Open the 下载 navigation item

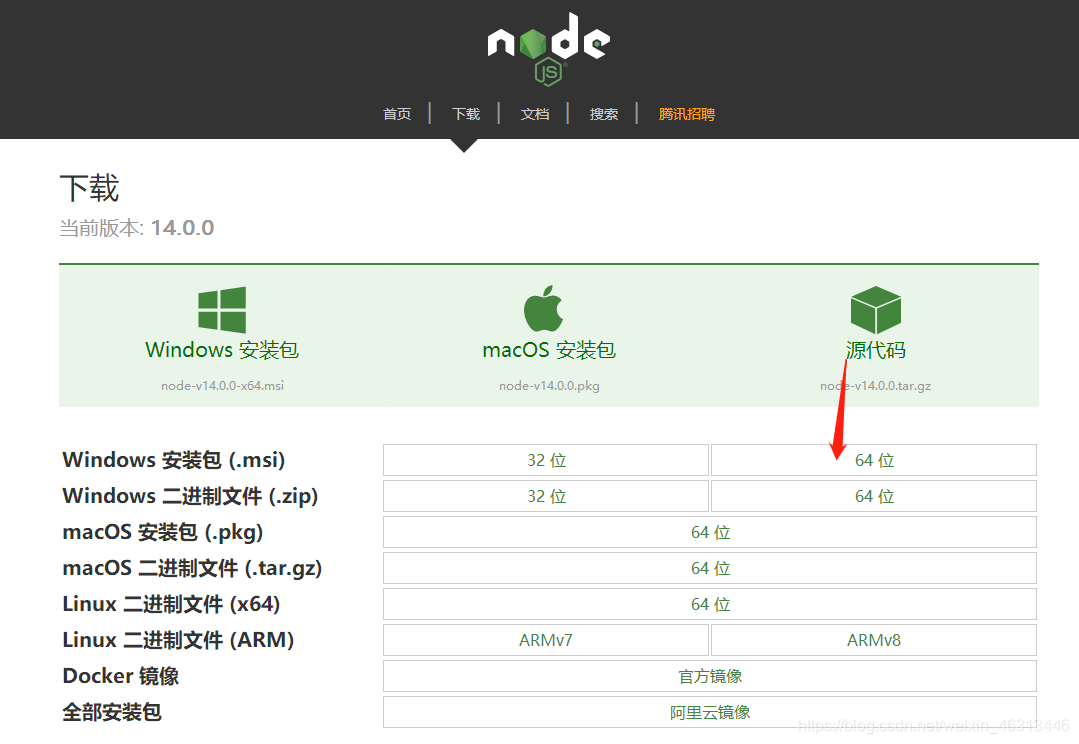pyautogui.click(x=466, y=114)
